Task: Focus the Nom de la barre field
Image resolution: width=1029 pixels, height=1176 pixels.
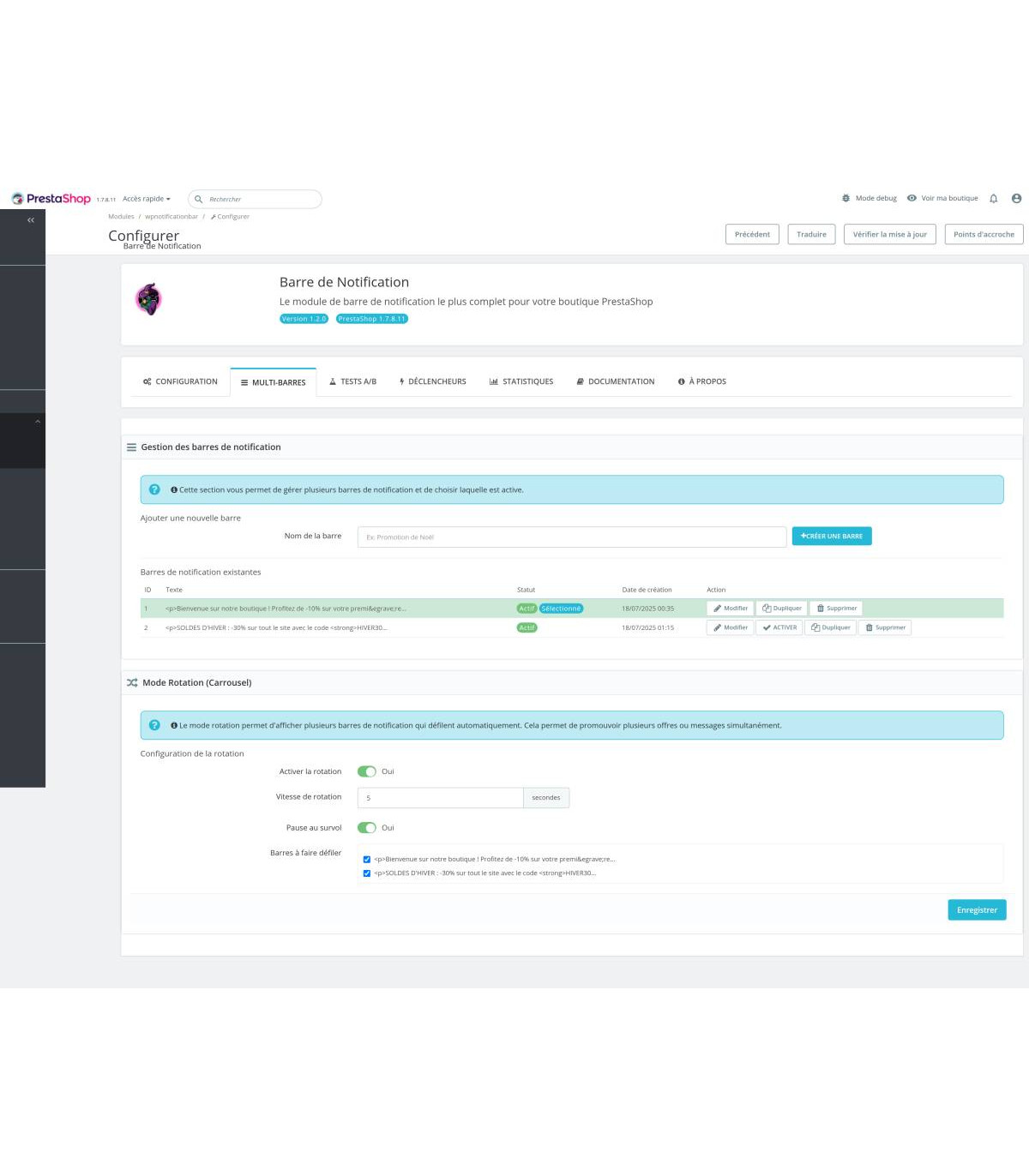Action: [x=571, y=537]
